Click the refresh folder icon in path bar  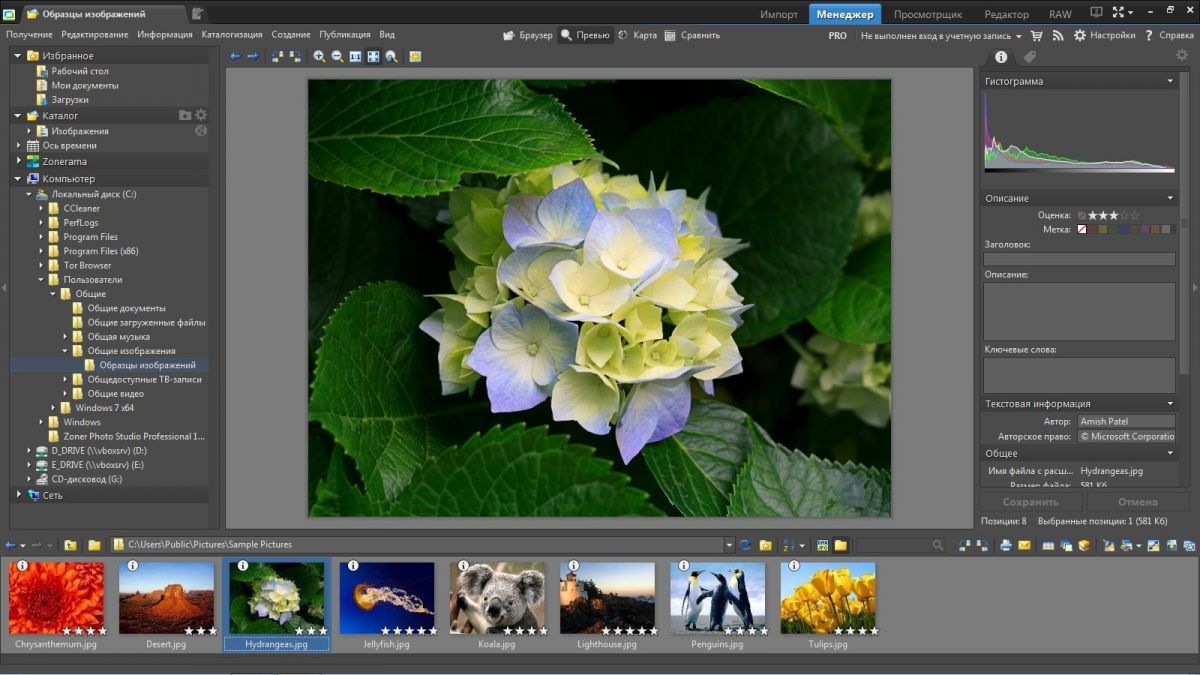pyautogui.click(x=744, y=545)
